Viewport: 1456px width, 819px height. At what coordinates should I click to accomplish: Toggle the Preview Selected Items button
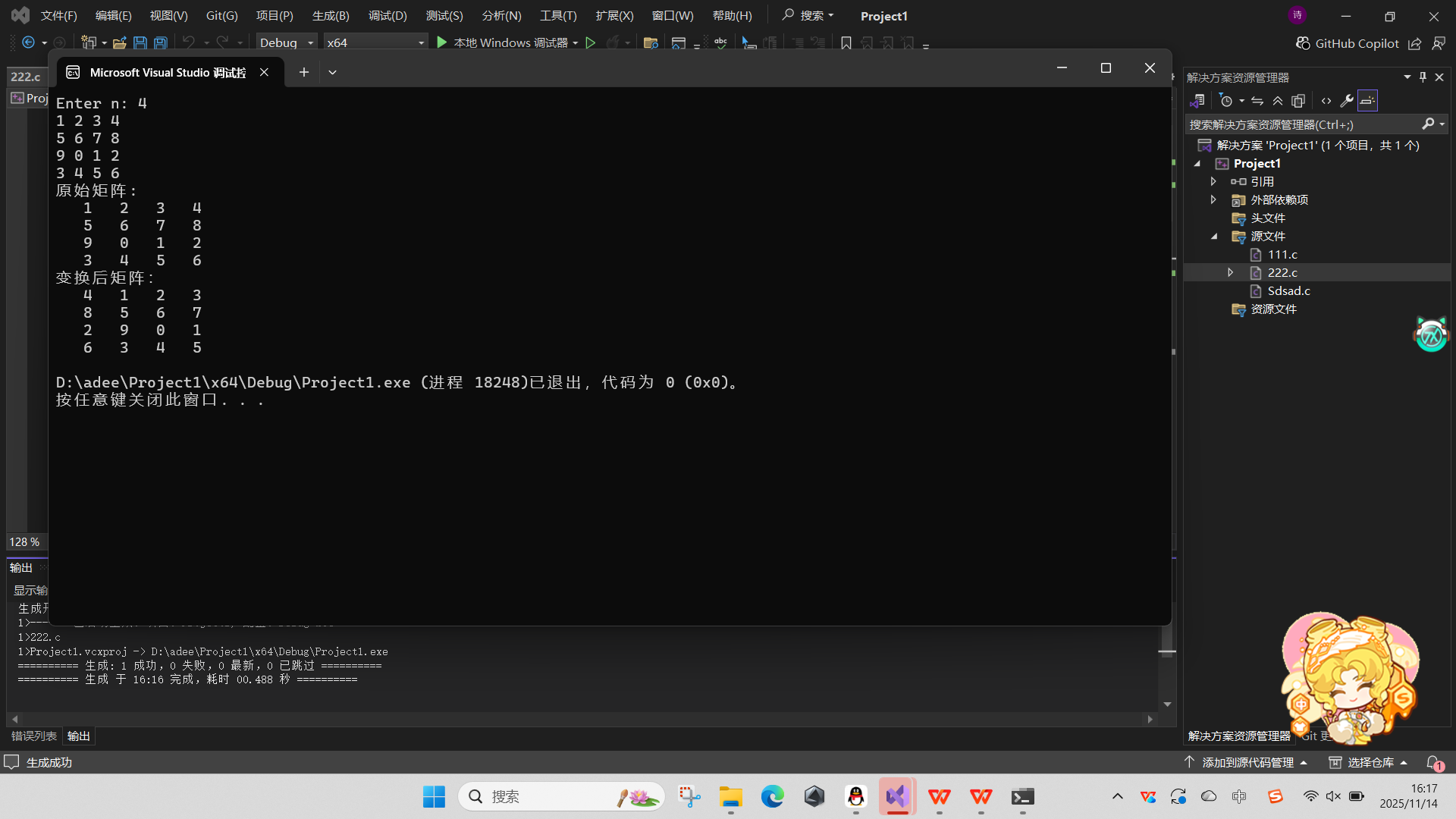[x=1367, y=101]
